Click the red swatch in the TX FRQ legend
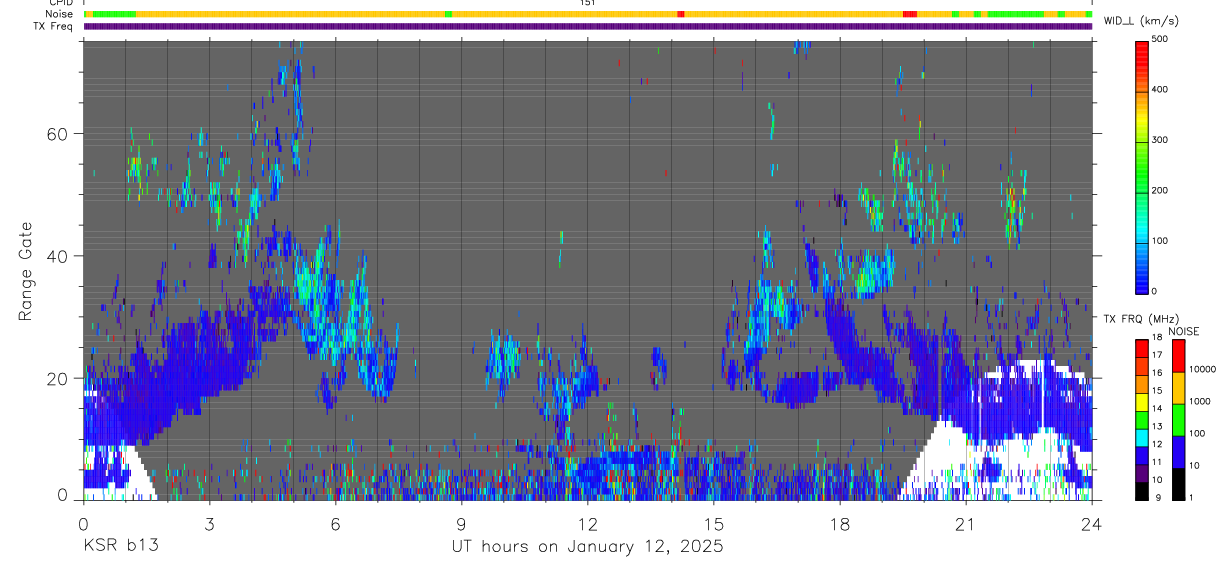 1140,347
